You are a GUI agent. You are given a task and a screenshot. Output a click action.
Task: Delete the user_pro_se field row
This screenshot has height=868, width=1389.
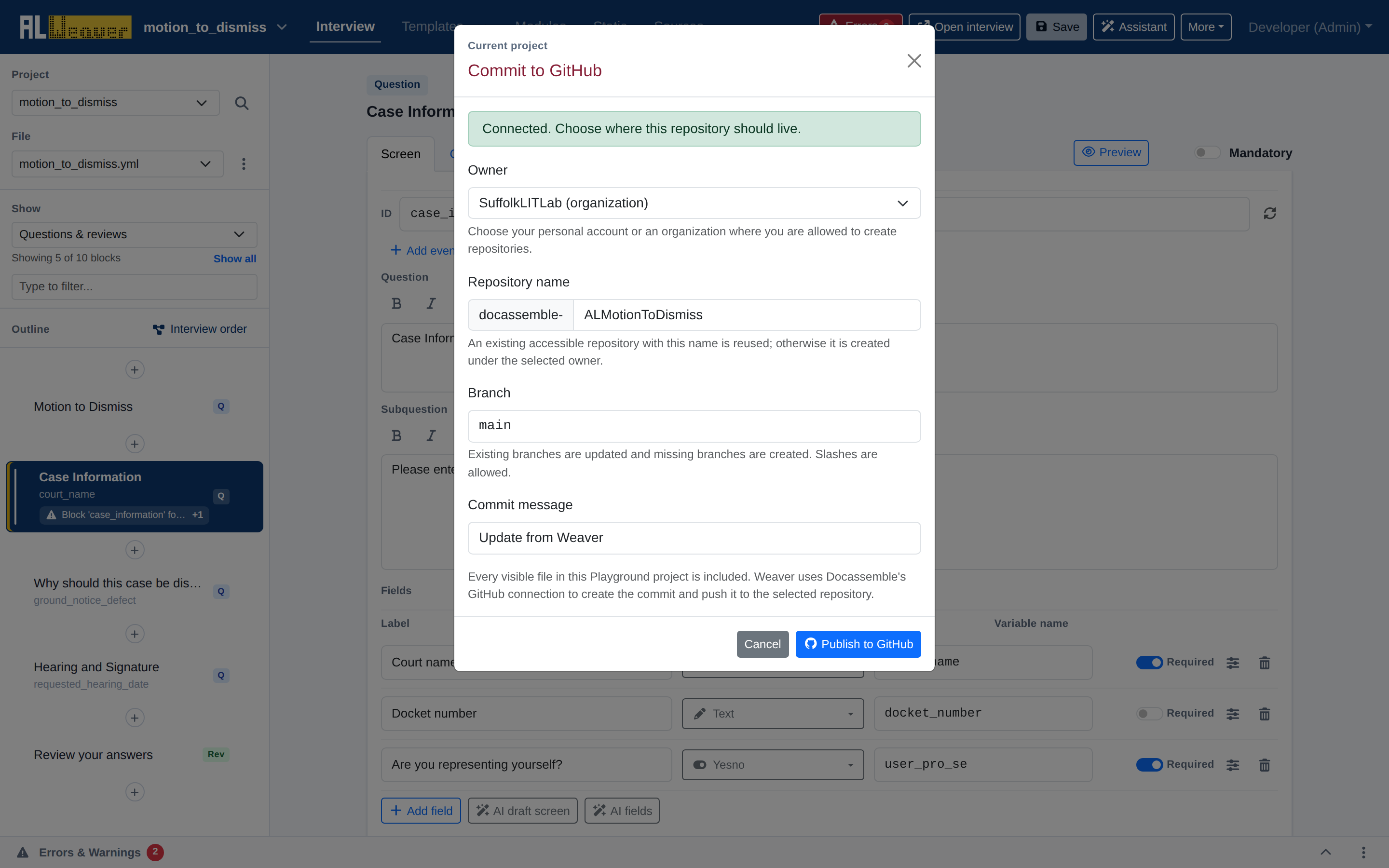[1265, 765]
